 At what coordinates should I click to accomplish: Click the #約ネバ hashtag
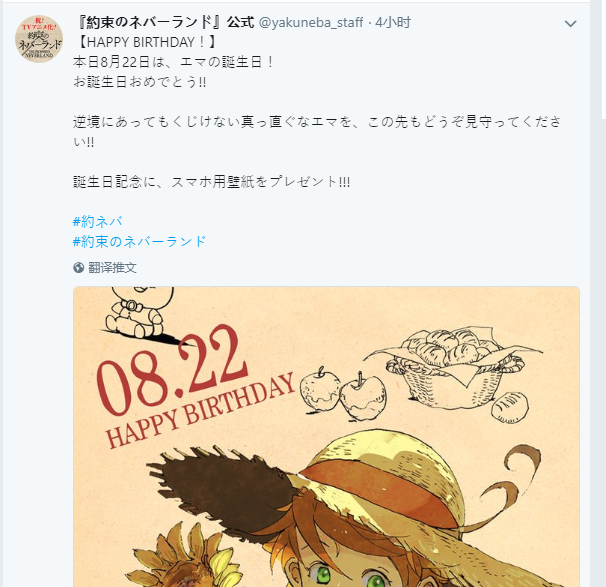[x=98, y=221]
